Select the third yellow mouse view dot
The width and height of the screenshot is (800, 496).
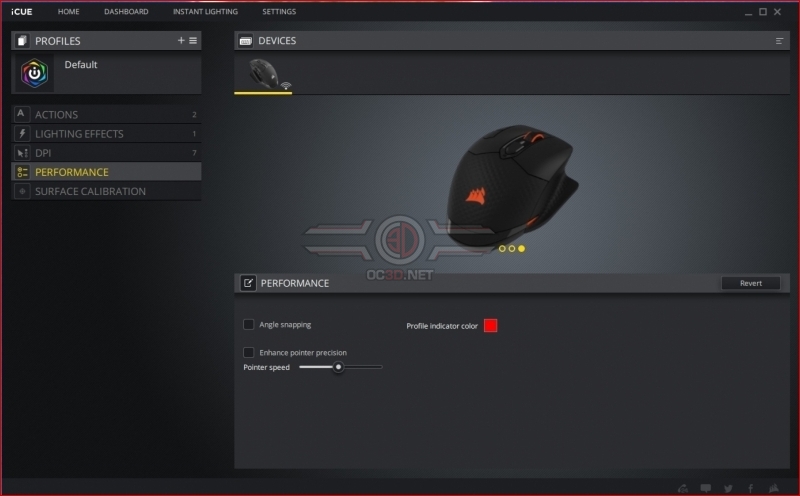521,249
